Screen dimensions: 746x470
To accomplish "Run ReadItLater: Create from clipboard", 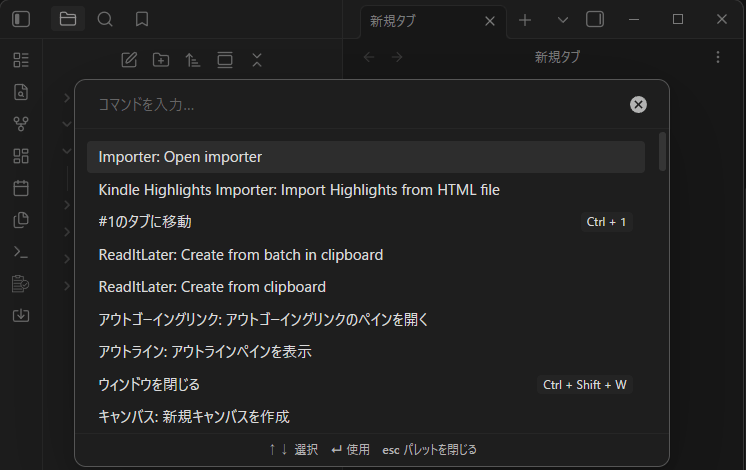I will coord(366,287).
